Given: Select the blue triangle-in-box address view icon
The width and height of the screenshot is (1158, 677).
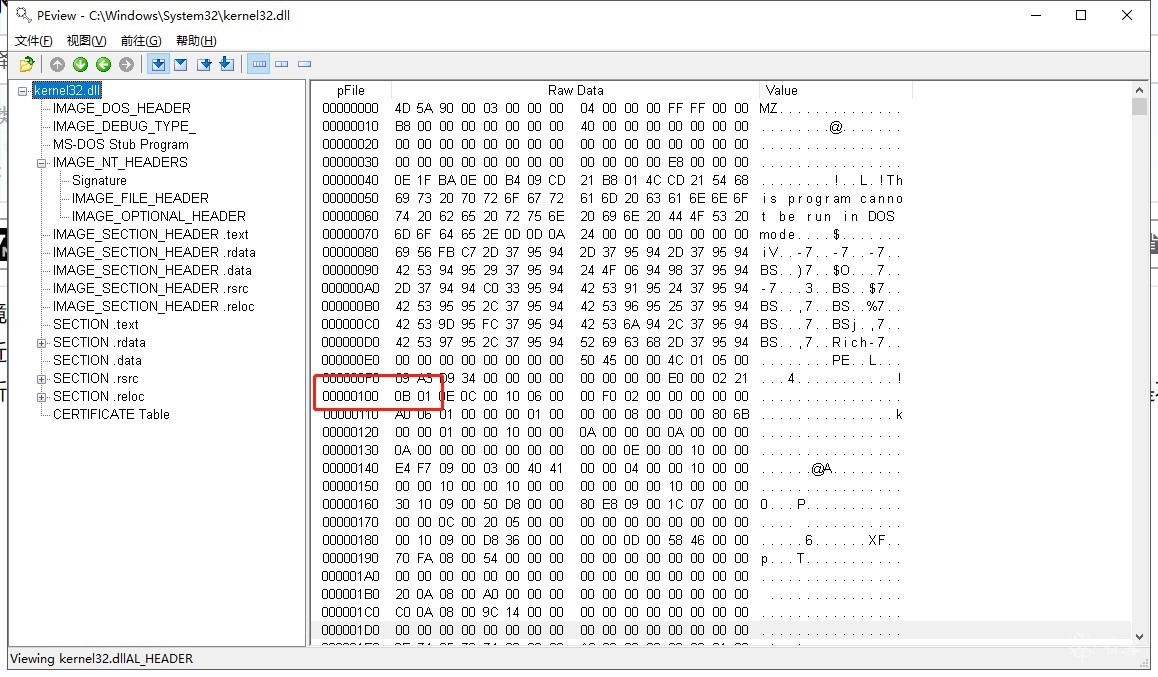Looking at the screenshot, I should [181, 64].
